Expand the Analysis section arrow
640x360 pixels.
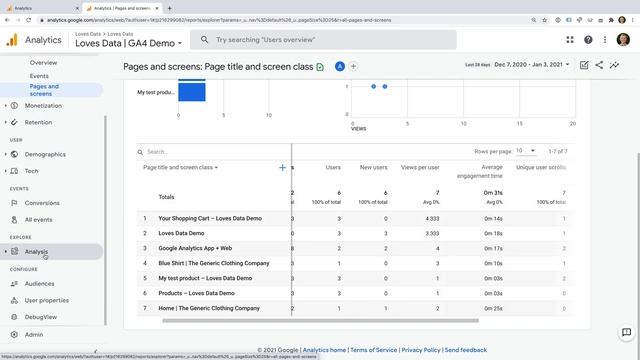(x=6, y=252)
